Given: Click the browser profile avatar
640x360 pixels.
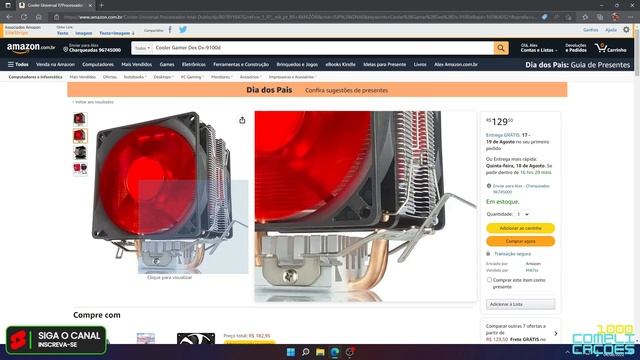Looking at the screenshot, I should pyautogui.click(x=615, y=17).
